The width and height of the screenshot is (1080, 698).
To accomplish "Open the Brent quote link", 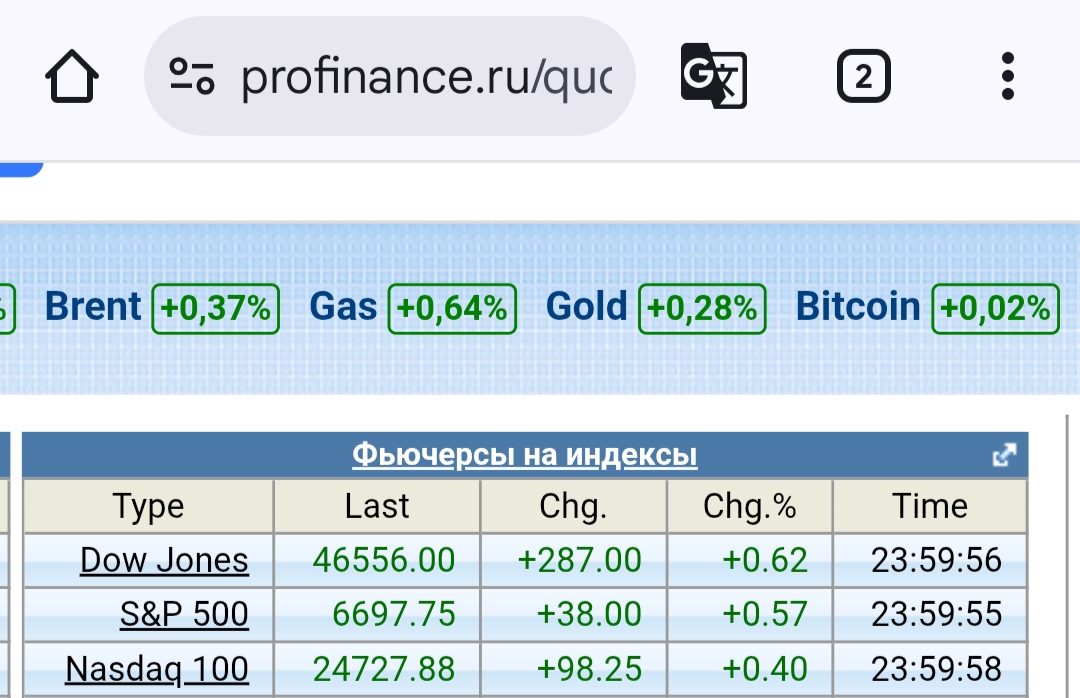I will click(94, 307).
